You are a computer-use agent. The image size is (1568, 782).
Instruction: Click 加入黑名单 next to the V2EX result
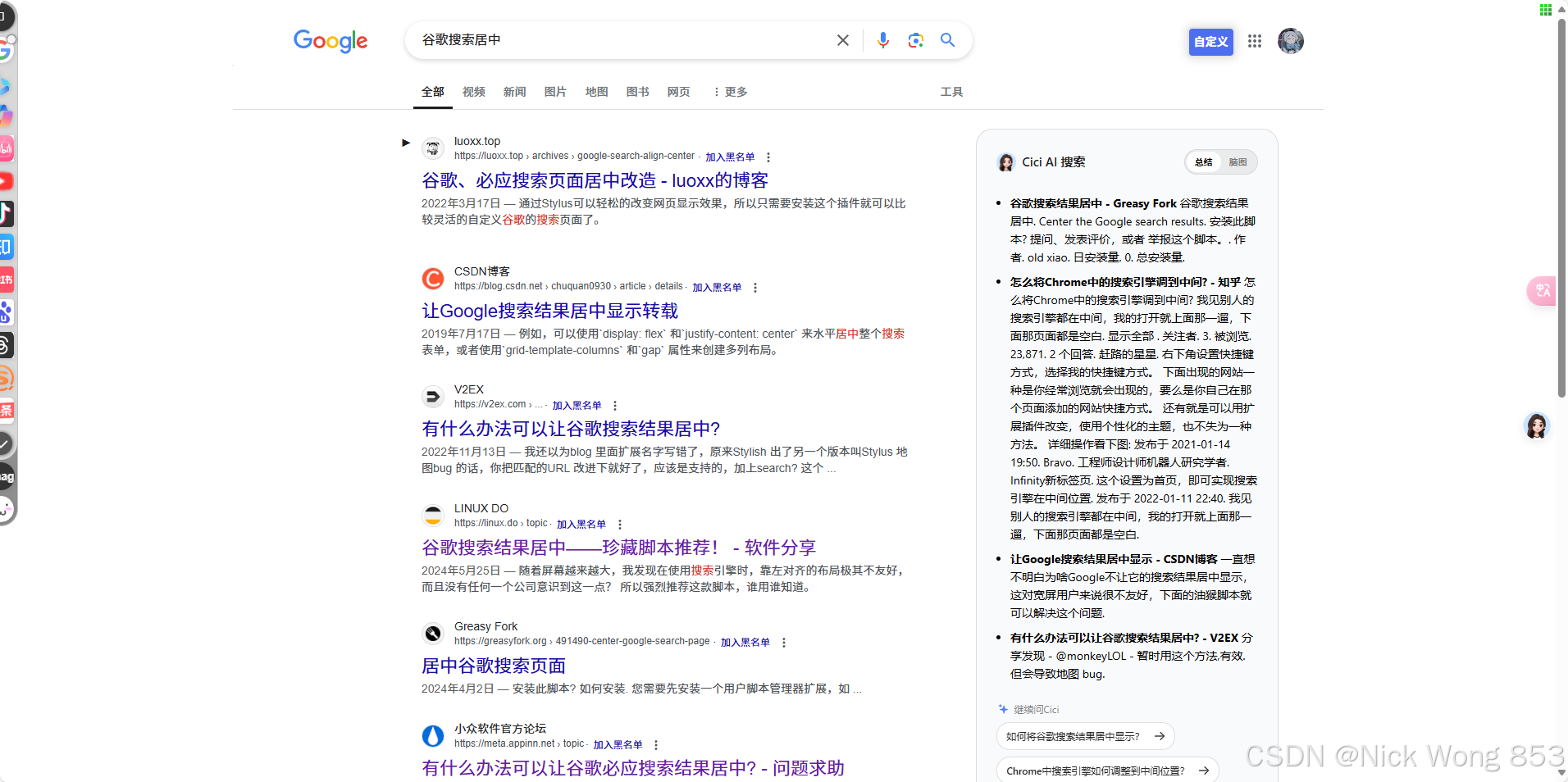click(x=577, y=405)
